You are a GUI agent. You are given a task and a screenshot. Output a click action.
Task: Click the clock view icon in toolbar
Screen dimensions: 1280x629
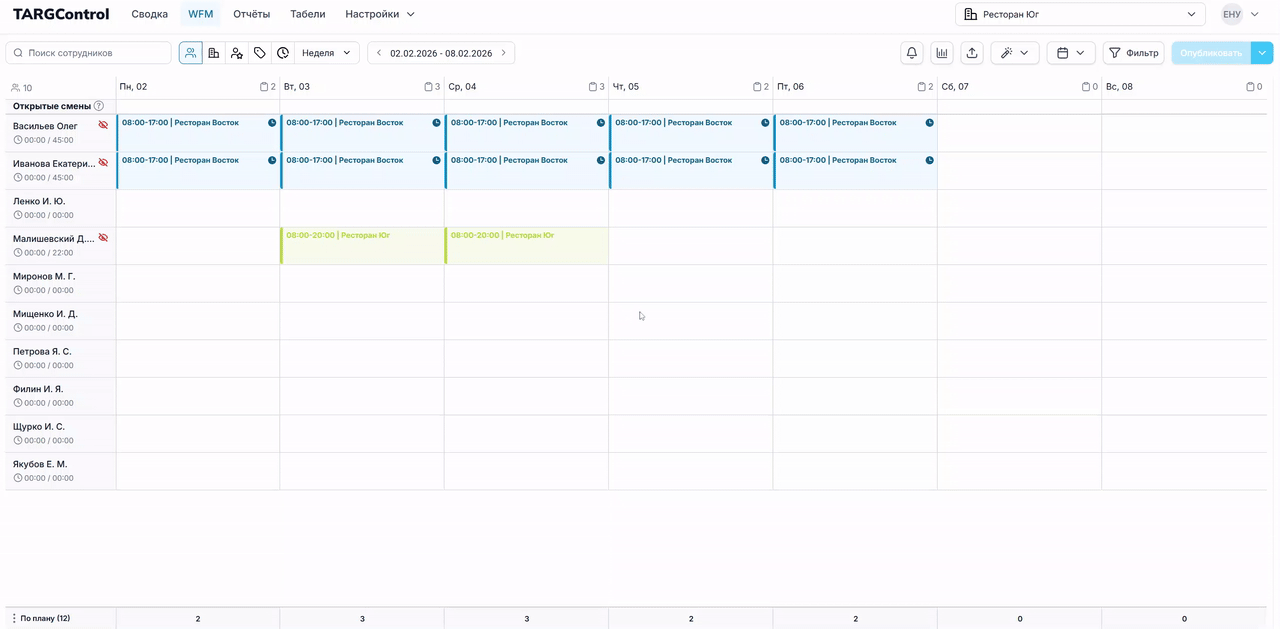[283, 53]
